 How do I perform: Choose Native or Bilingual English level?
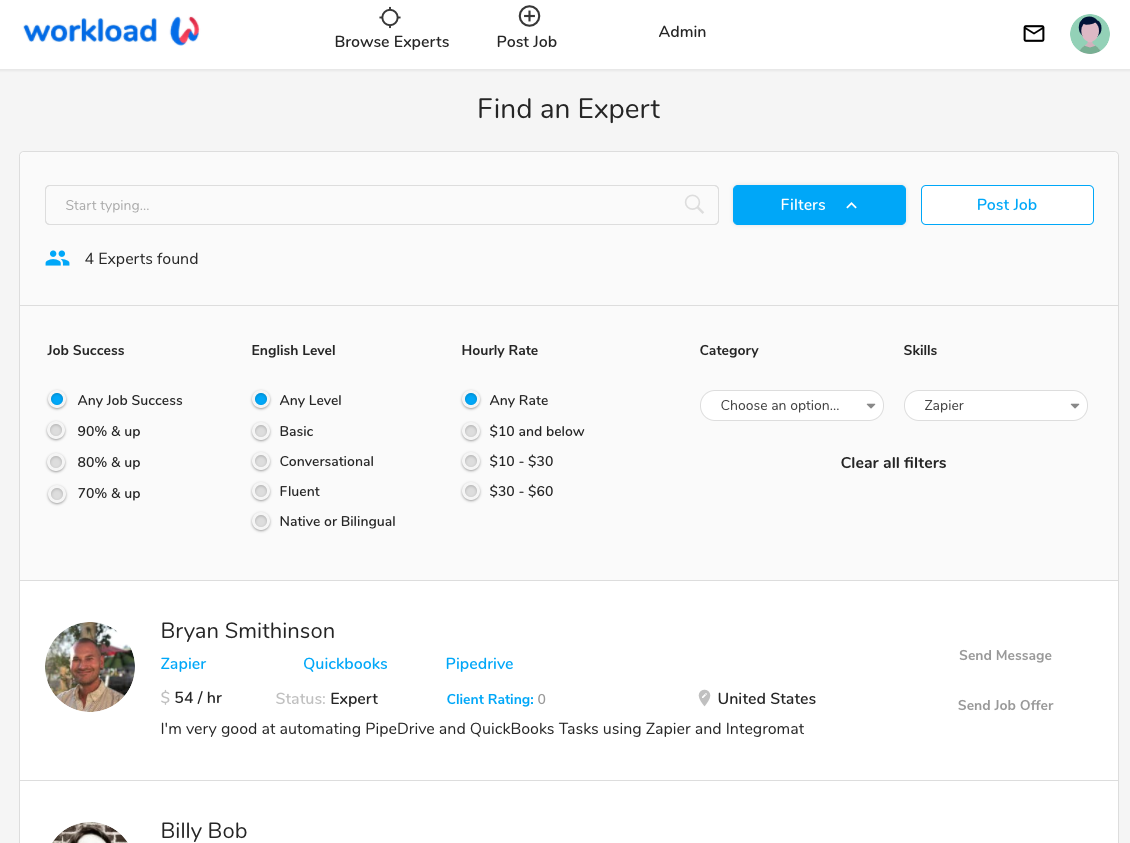pyautogui.click(x=261, y=521)
